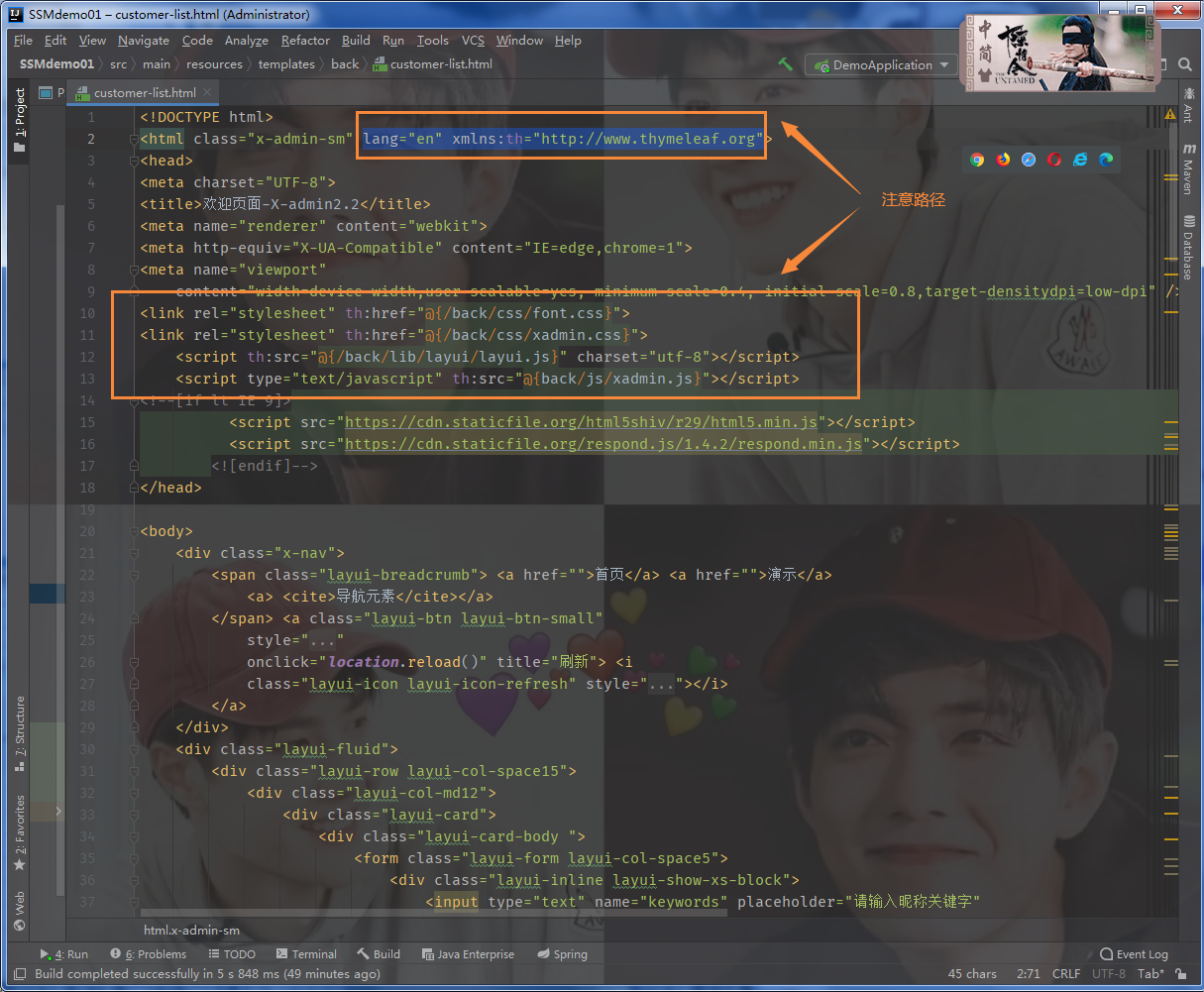
Task: Preview page in Edge browser icon
Action: click(1106, 159)
